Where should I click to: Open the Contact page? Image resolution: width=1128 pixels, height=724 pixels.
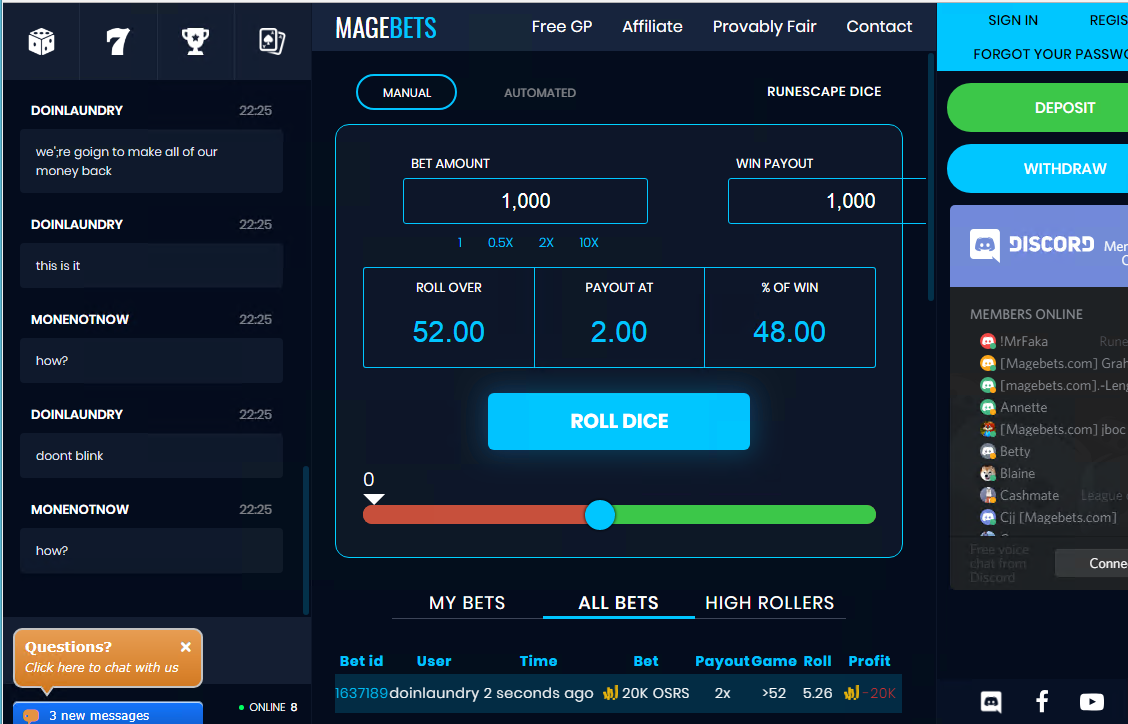[879, 27]
